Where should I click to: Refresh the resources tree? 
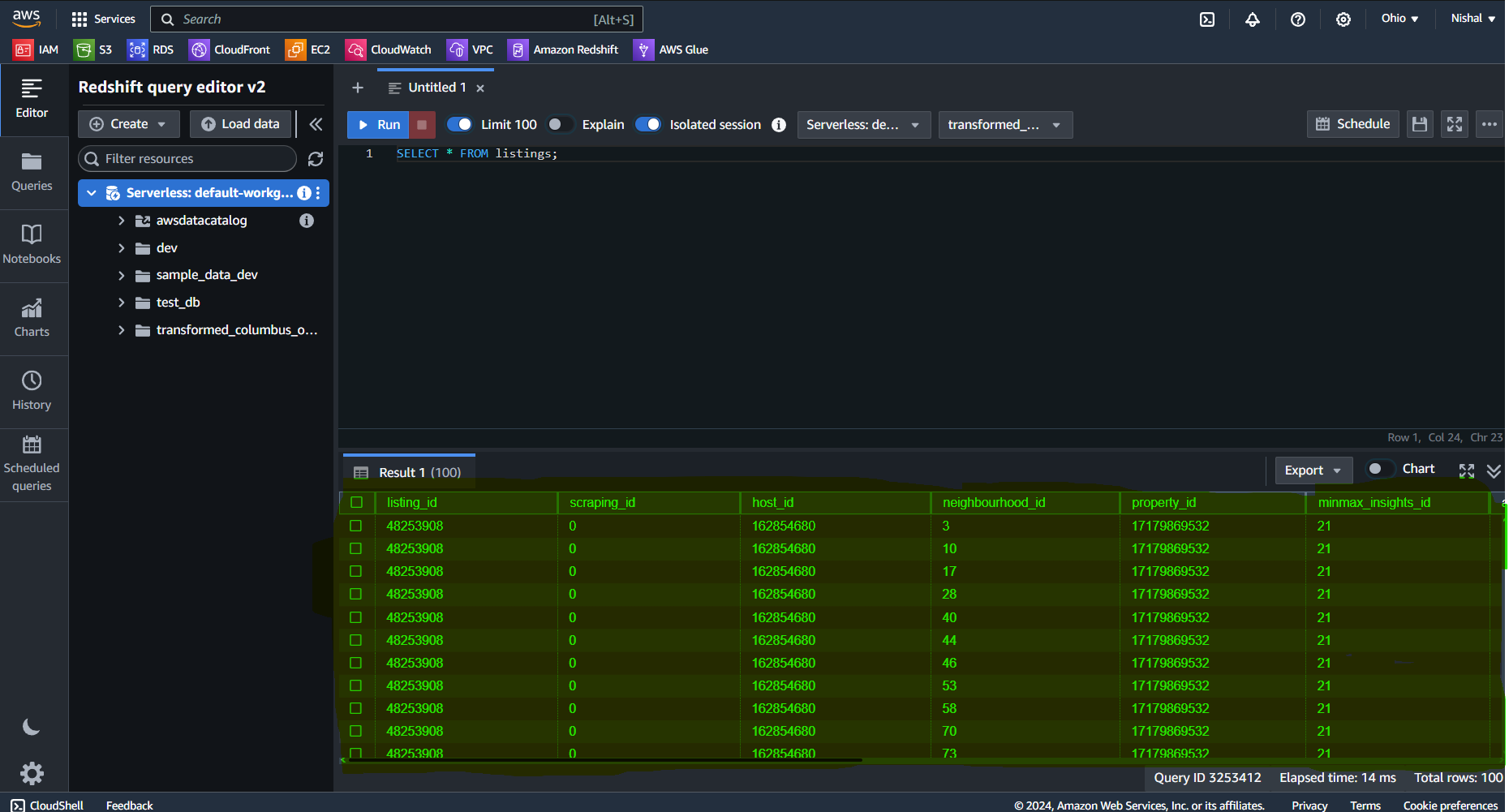tap(316, 159)
